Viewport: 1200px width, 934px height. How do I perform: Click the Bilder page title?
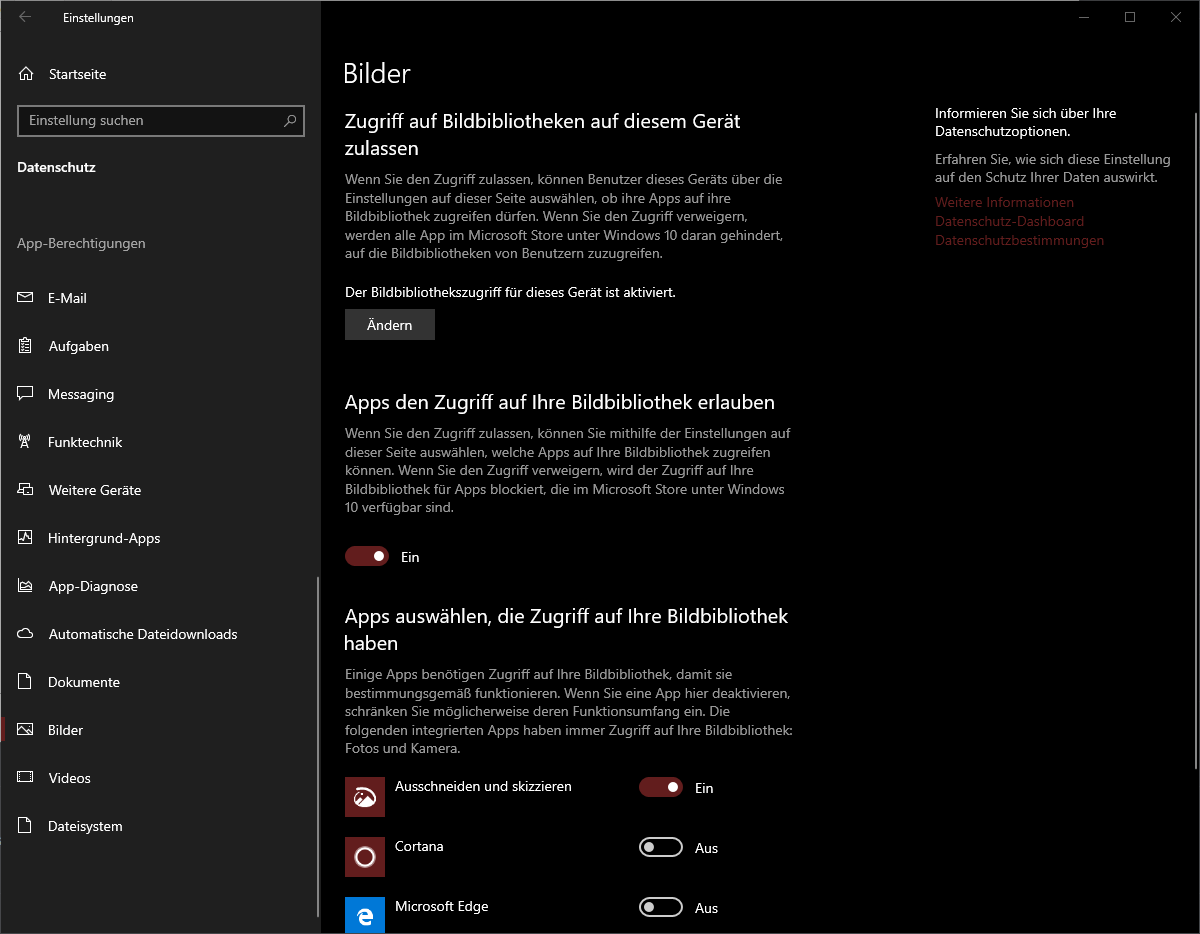click(377, 73)
